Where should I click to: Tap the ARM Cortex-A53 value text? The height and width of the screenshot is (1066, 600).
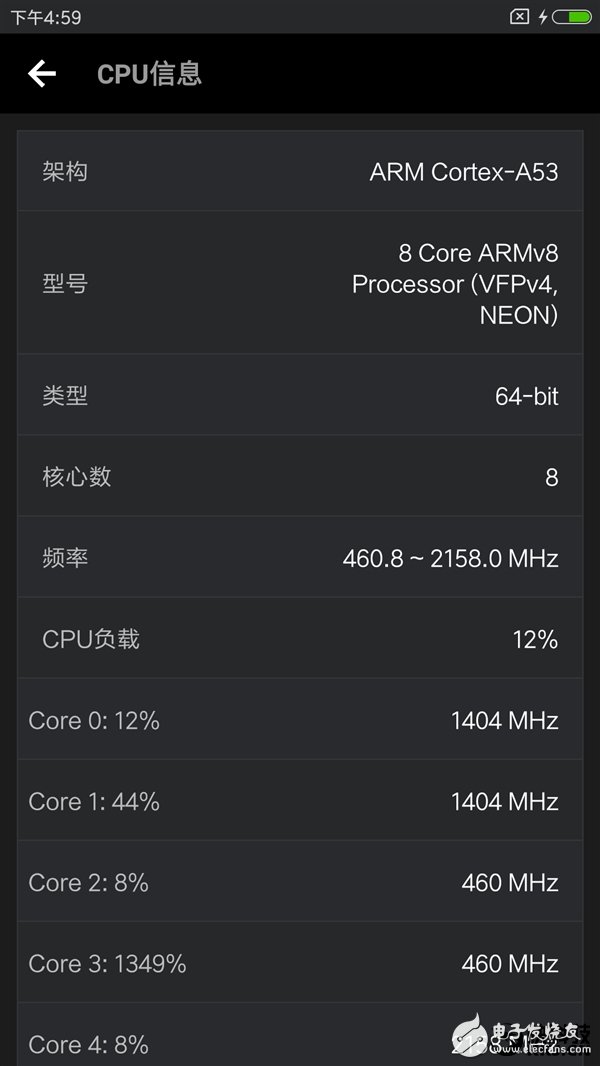(x=463, y=172)
